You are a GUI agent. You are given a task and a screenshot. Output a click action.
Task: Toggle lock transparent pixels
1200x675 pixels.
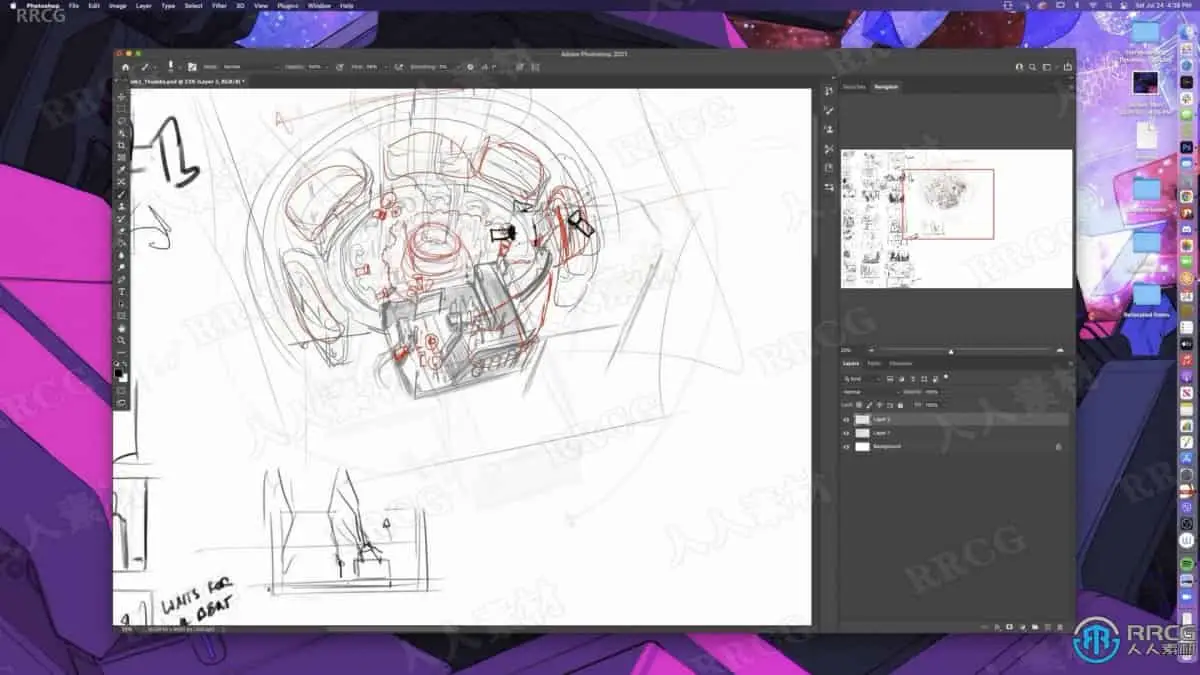pos(859,405)
